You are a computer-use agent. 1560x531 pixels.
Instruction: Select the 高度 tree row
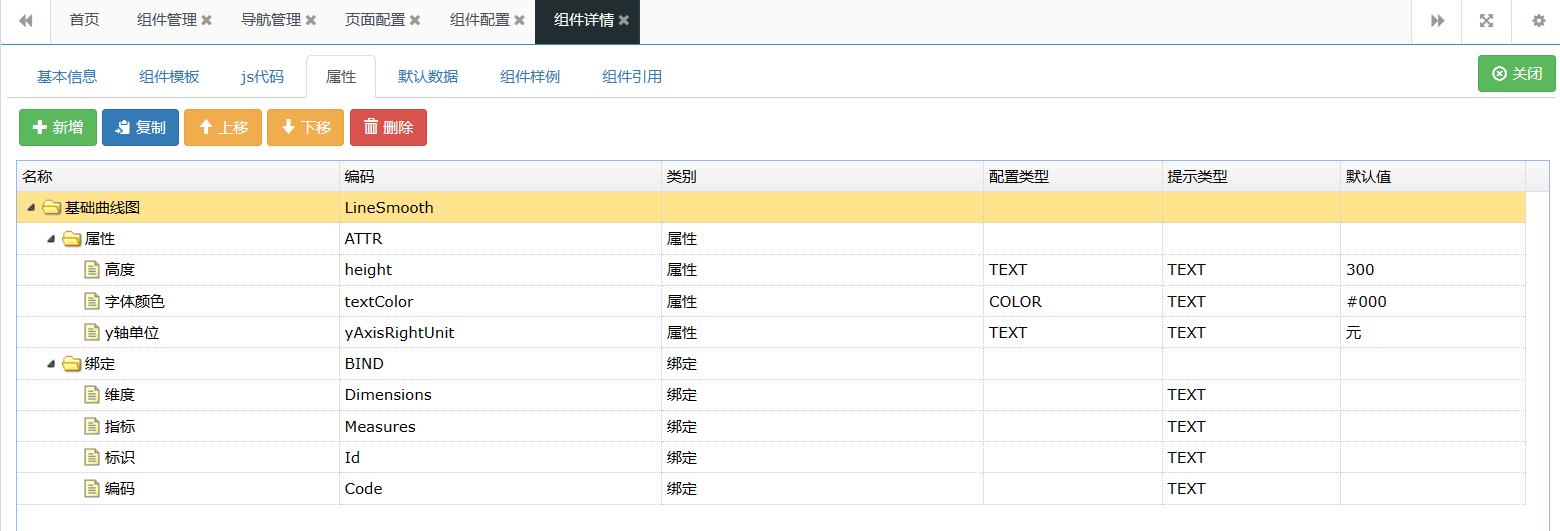(x=771, y=270)
